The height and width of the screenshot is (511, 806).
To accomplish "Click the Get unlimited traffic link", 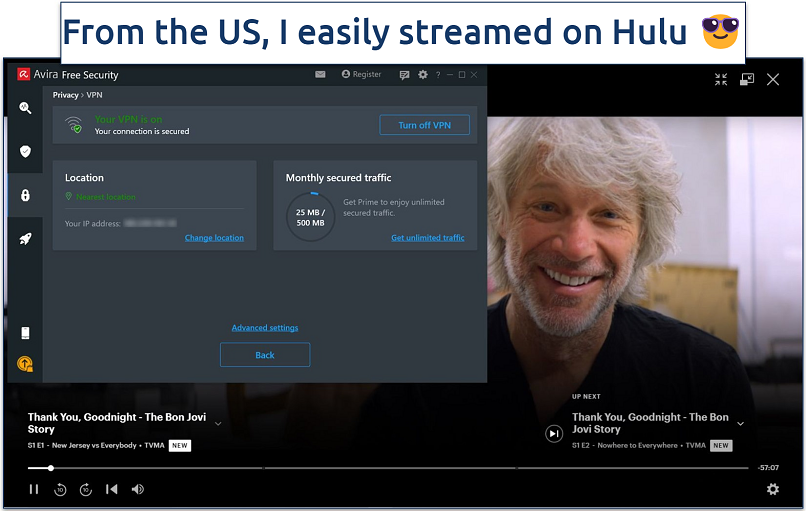I will (427, 238).
